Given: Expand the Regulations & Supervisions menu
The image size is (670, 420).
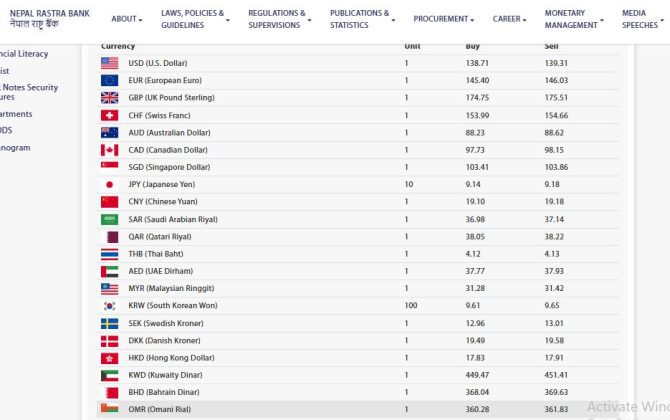Looking at the screenshot, I should click(280, 19).
